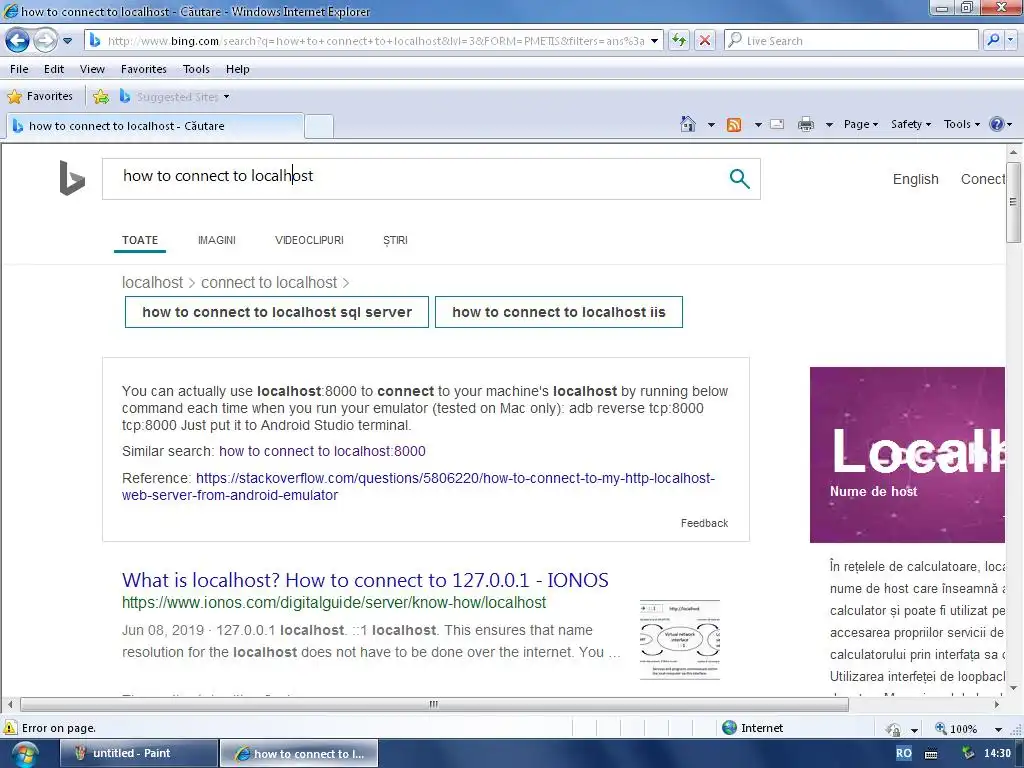
Task: Open the Help menu
Action: [x=238, y=69]
